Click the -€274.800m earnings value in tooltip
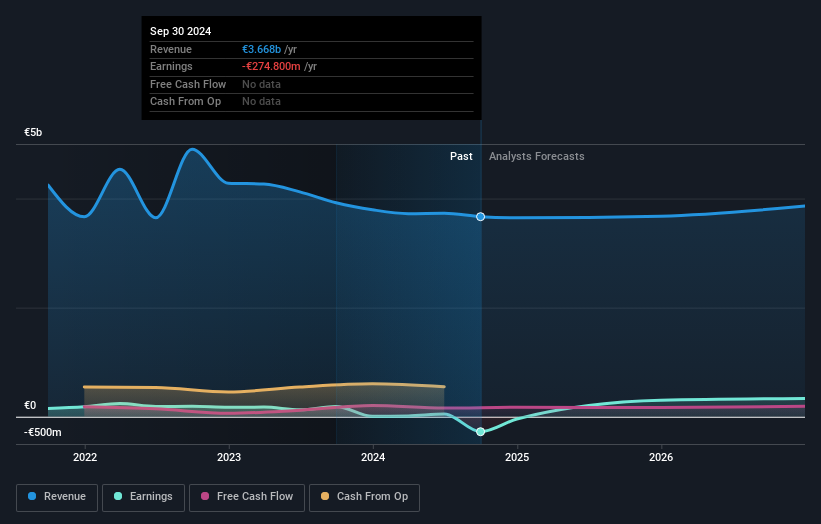This screenshot has height=524, width=821. click(x=271, y=66)
